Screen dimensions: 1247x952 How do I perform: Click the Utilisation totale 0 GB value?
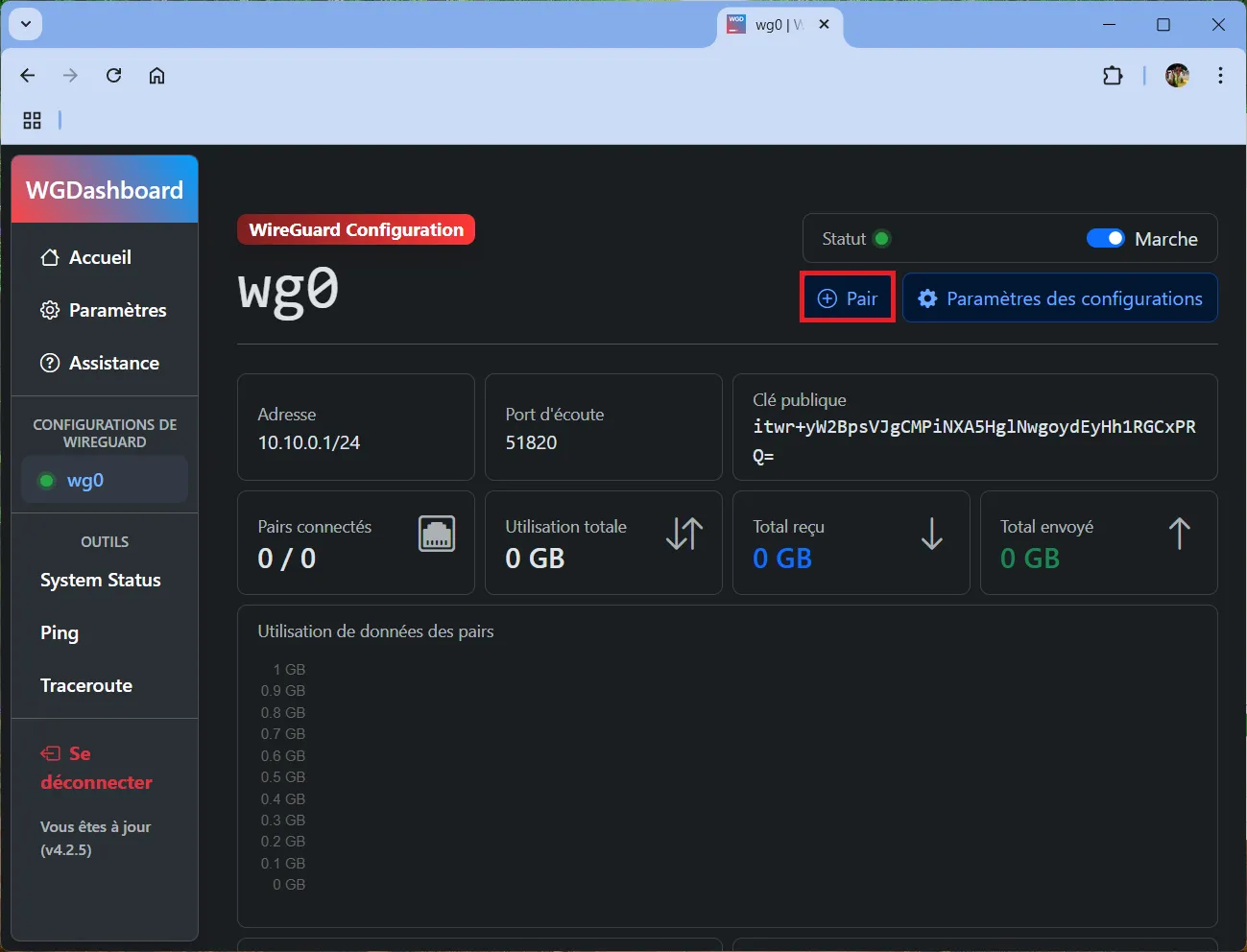click(535, 559)
